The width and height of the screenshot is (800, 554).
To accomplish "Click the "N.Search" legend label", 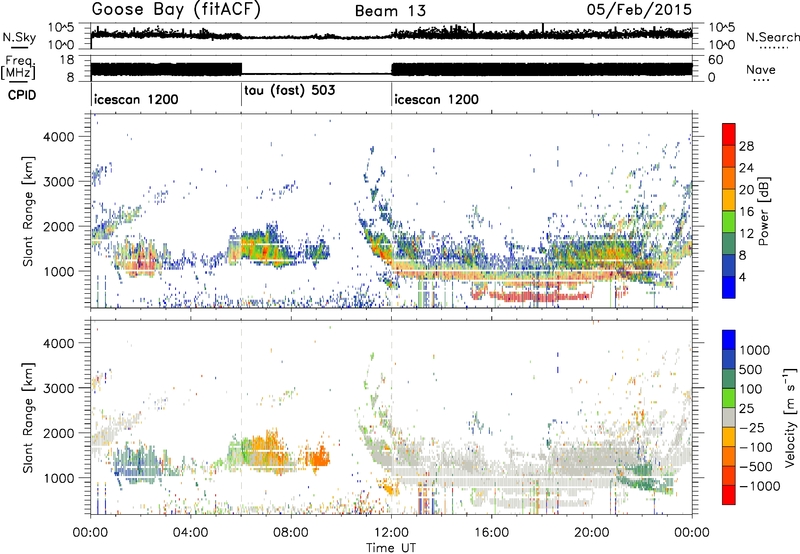I will (x=773, y=37).
